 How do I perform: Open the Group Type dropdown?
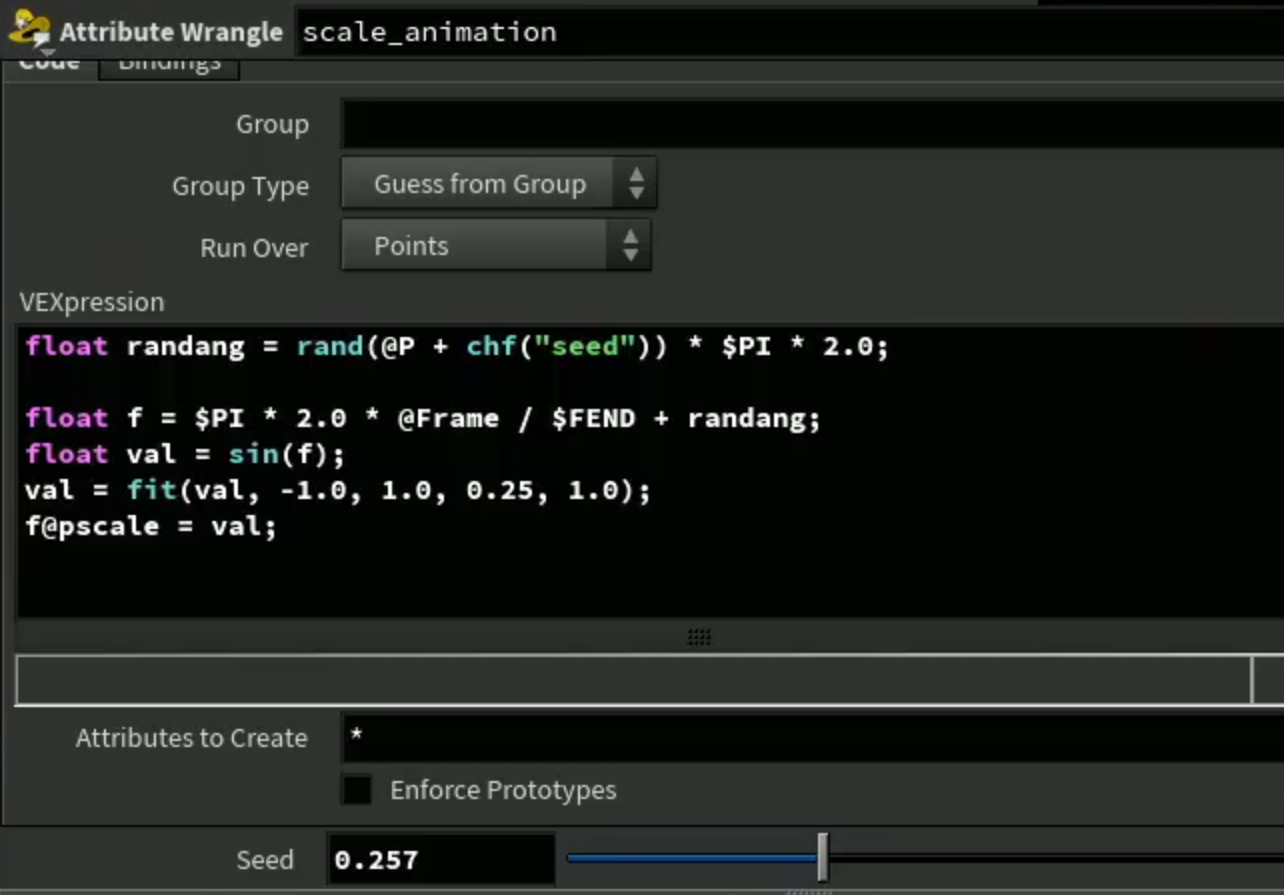click(499, 184)
